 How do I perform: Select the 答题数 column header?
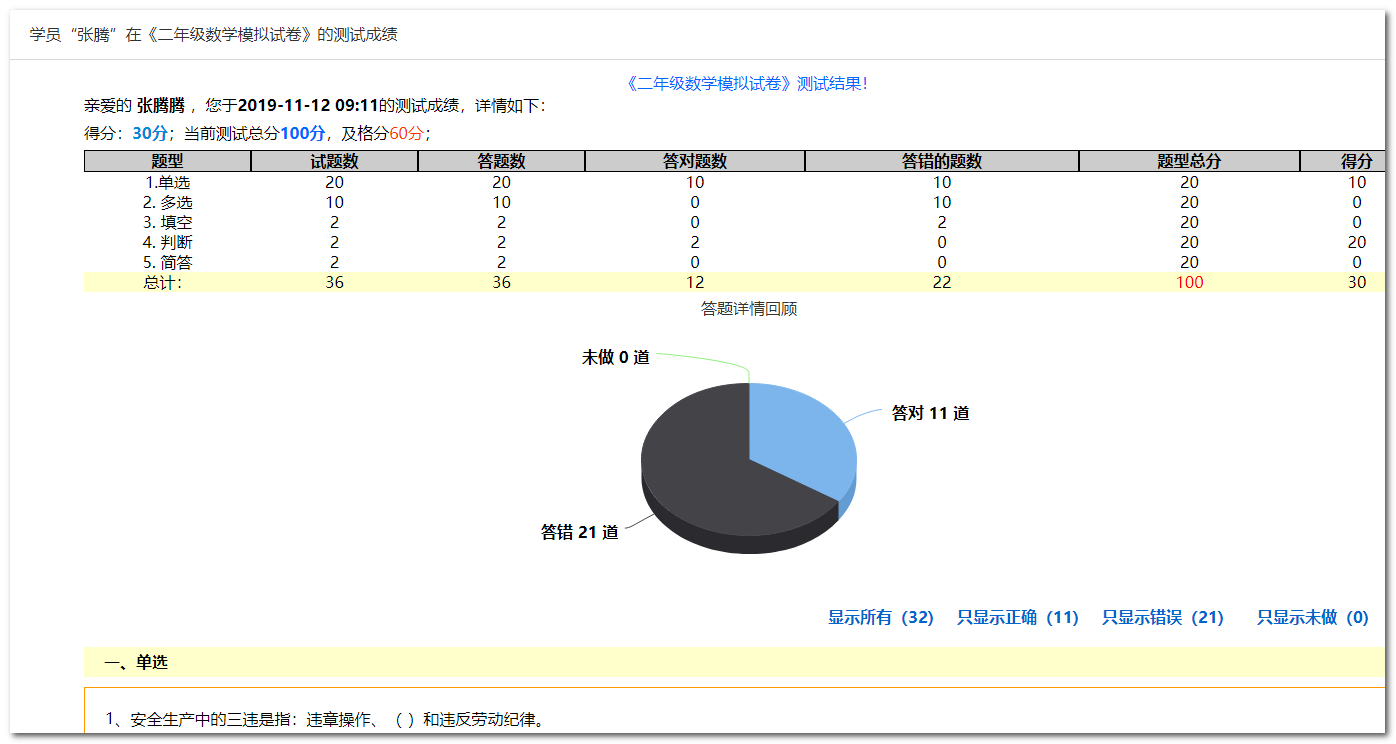pyautogui.click(x=501, y=161)
